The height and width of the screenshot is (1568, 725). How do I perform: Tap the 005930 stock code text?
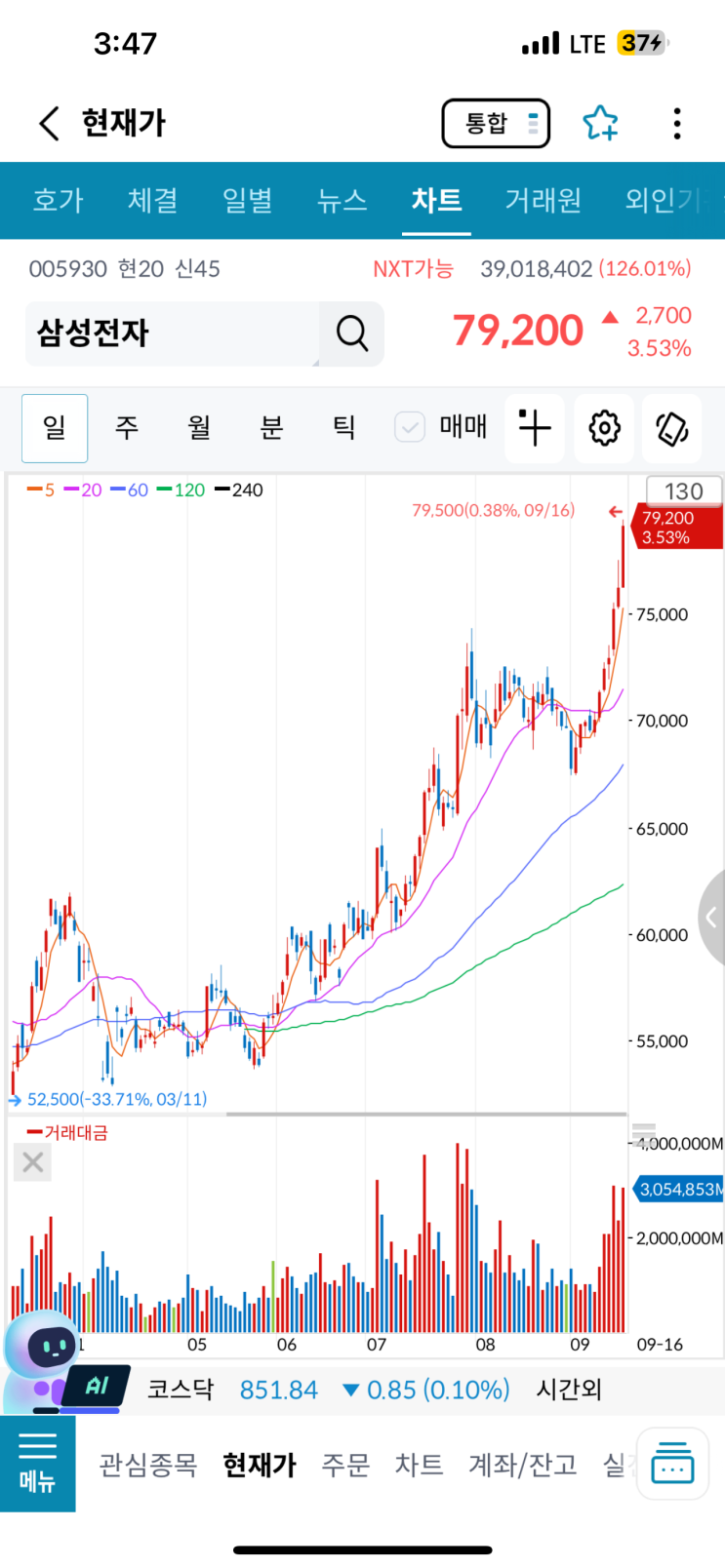pyautogui.click(x=67, y=269)
